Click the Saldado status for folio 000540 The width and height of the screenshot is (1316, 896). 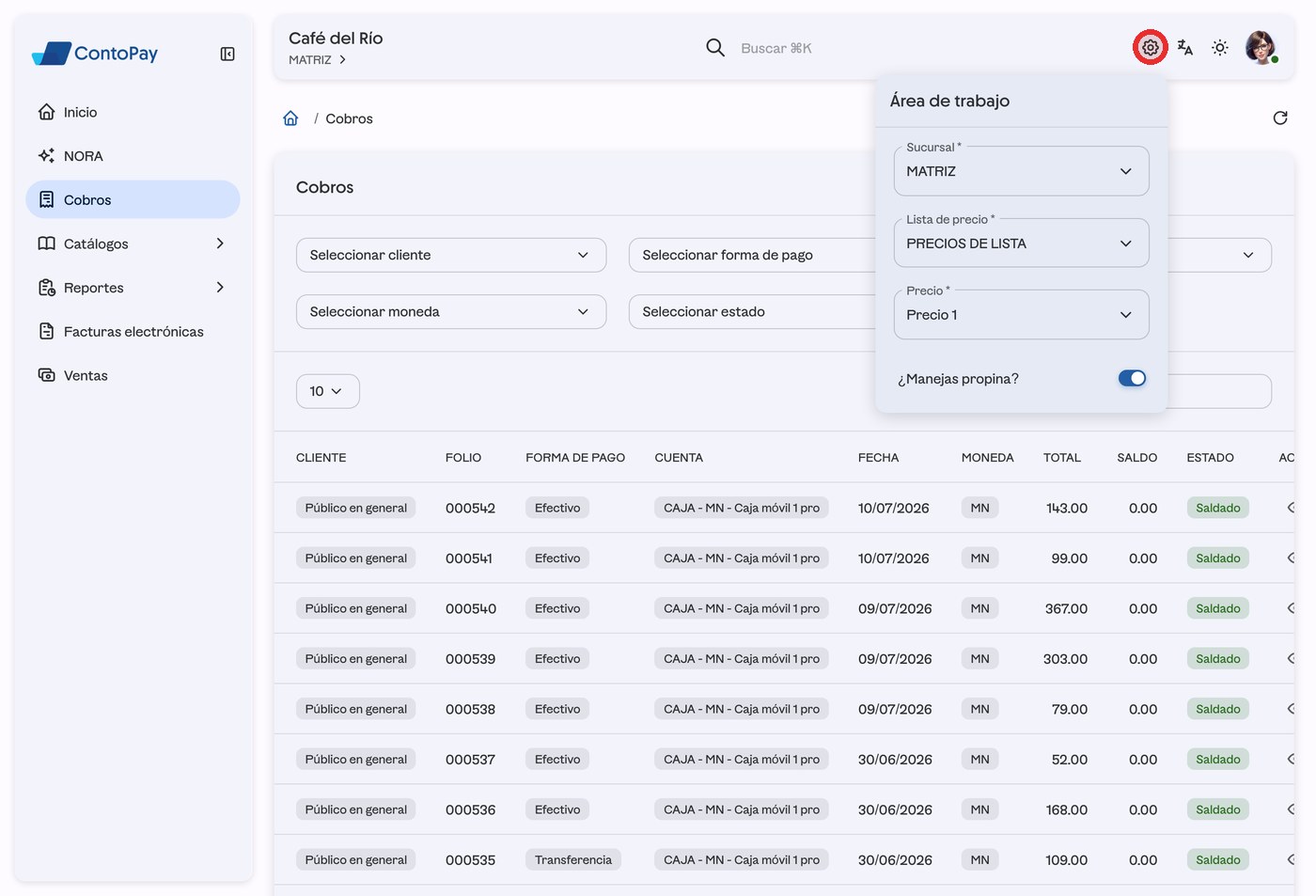(1218, 608)
